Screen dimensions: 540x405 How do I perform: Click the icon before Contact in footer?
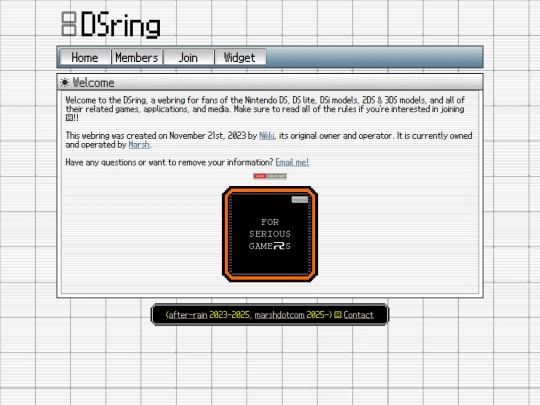(338, 315)
